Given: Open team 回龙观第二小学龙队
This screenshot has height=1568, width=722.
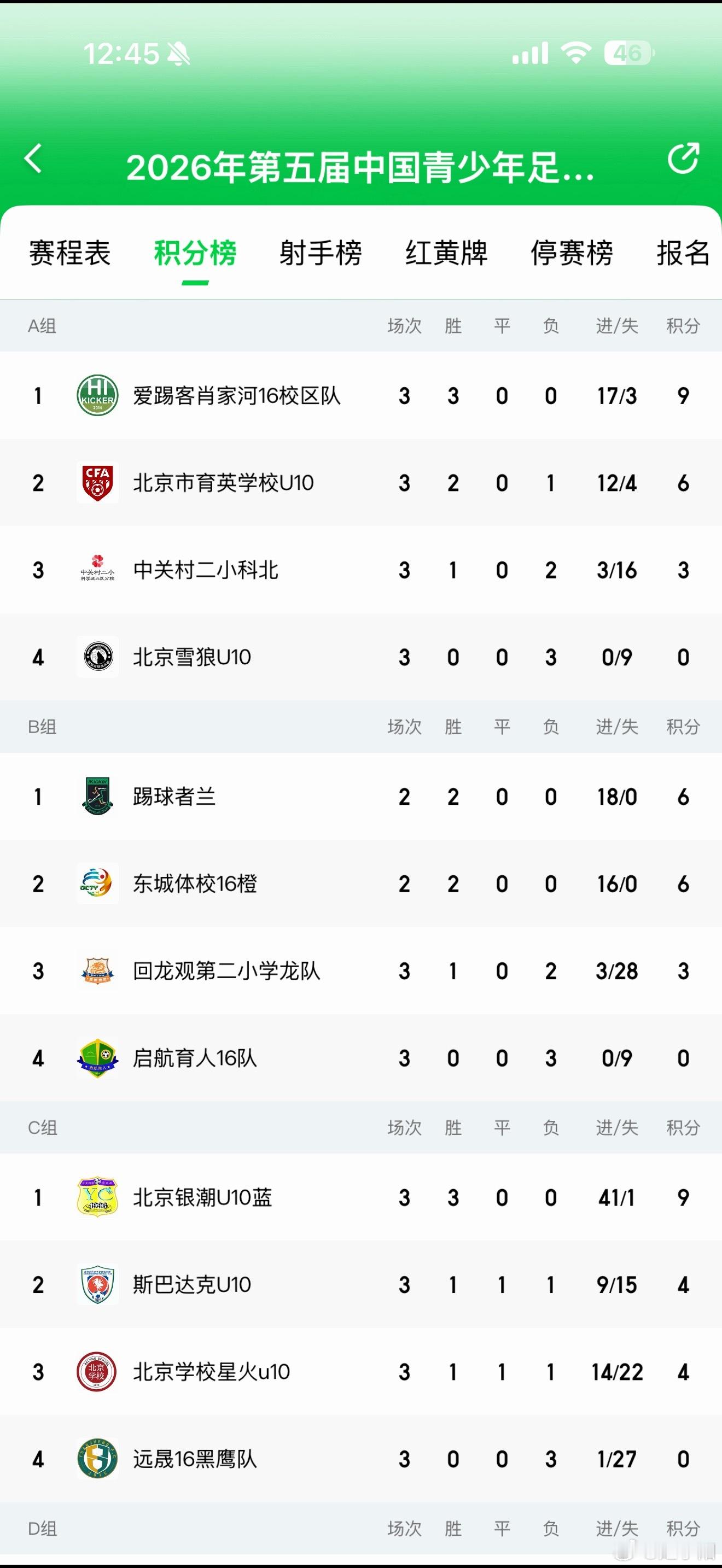Looking at the screenshot, I should tap(361, 971).
